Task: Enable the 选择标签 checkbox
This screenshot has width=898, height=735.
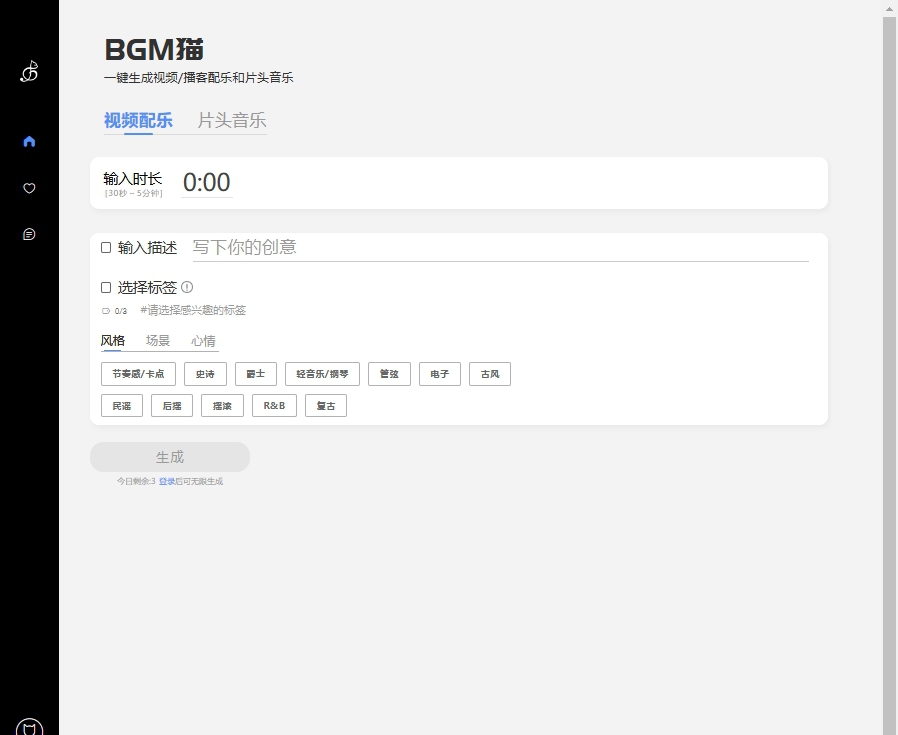Action: [106, 288]
